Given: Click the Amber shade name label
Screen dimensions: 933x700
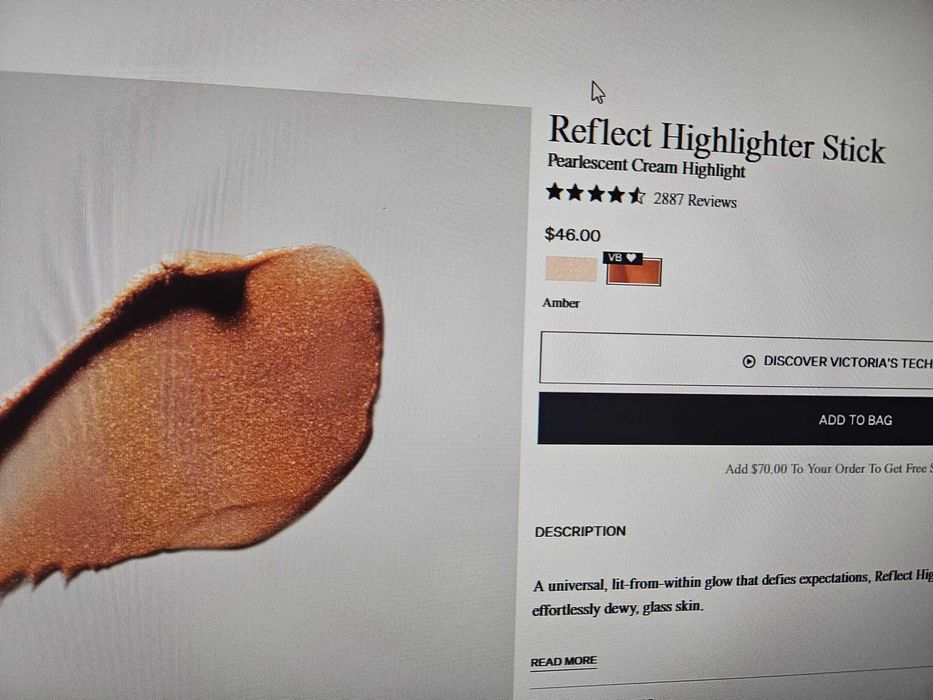Looking at the screenshot, I should click(561, 303).
